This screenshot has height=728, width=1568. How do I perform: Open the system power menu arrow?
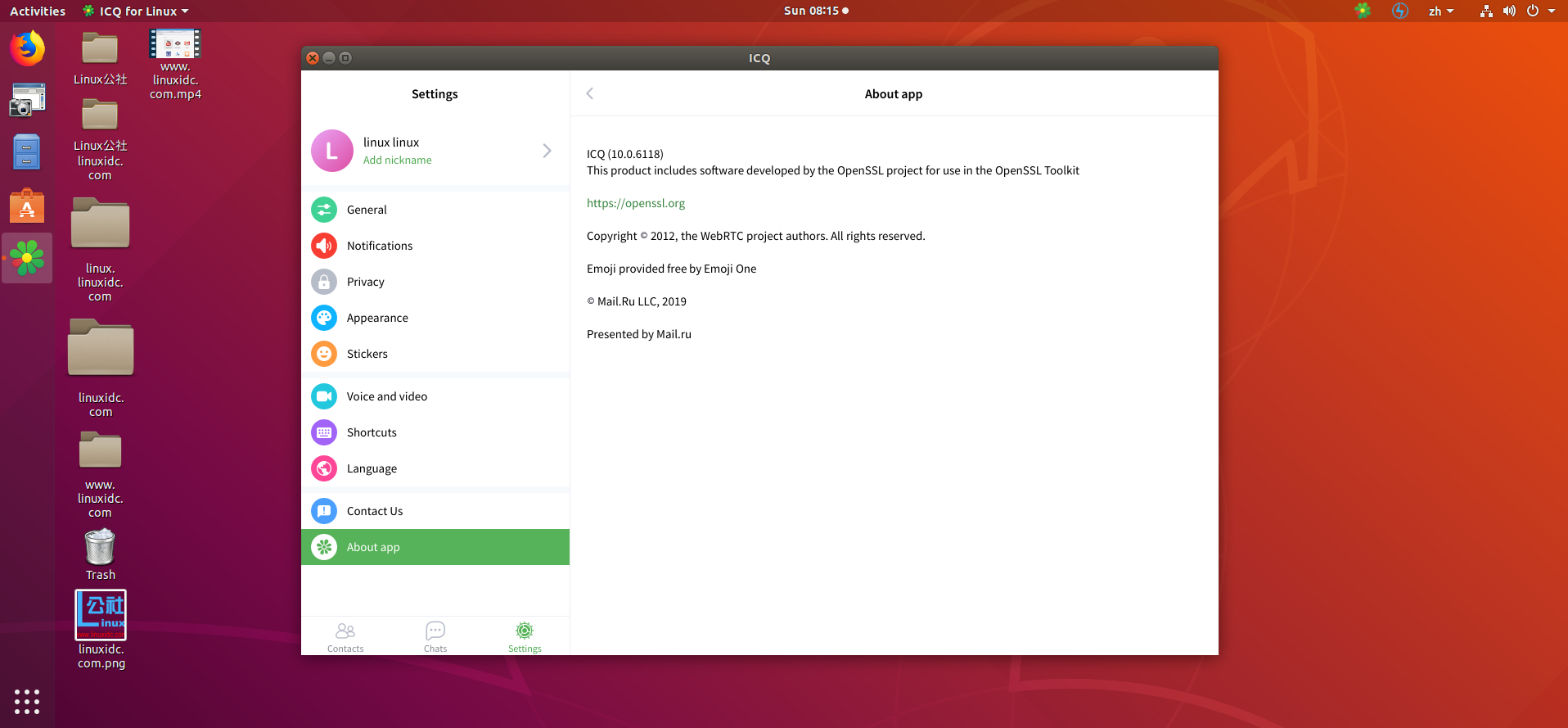(x=1552, y=11)
